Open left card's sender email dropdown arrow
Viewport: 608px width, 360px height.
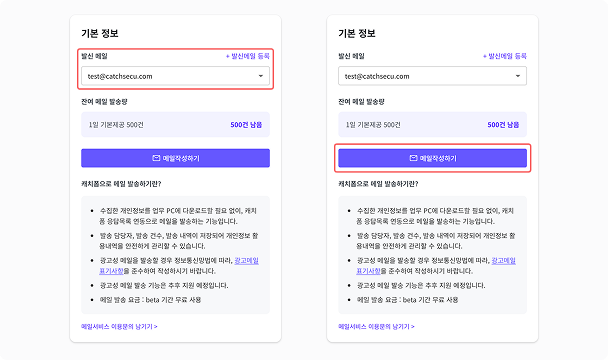click(x=261, y=76)
